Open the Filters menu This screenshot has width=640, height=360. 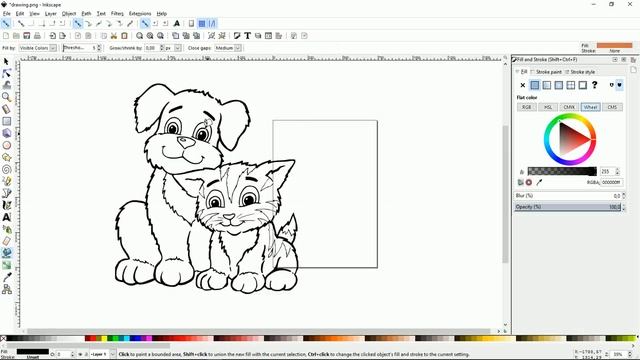click(x=117, y=13)
